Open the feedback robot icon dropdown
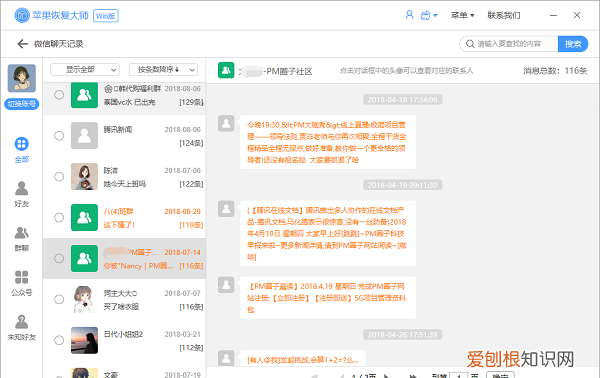This screenshot has height=378, width=600. (429, 15)
